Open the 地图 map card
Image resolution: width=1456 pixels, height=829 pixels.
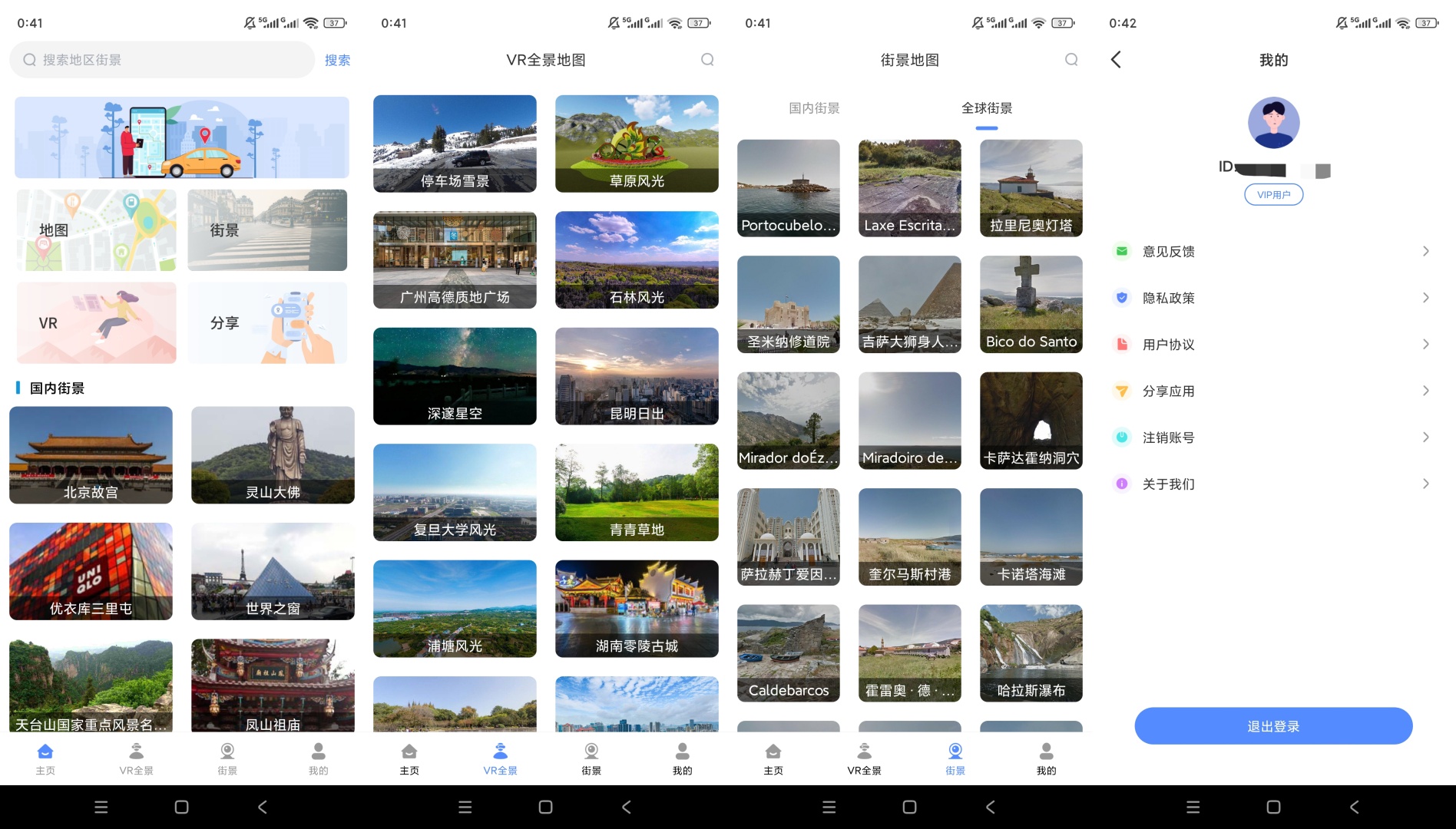click(x=97, y=230)
